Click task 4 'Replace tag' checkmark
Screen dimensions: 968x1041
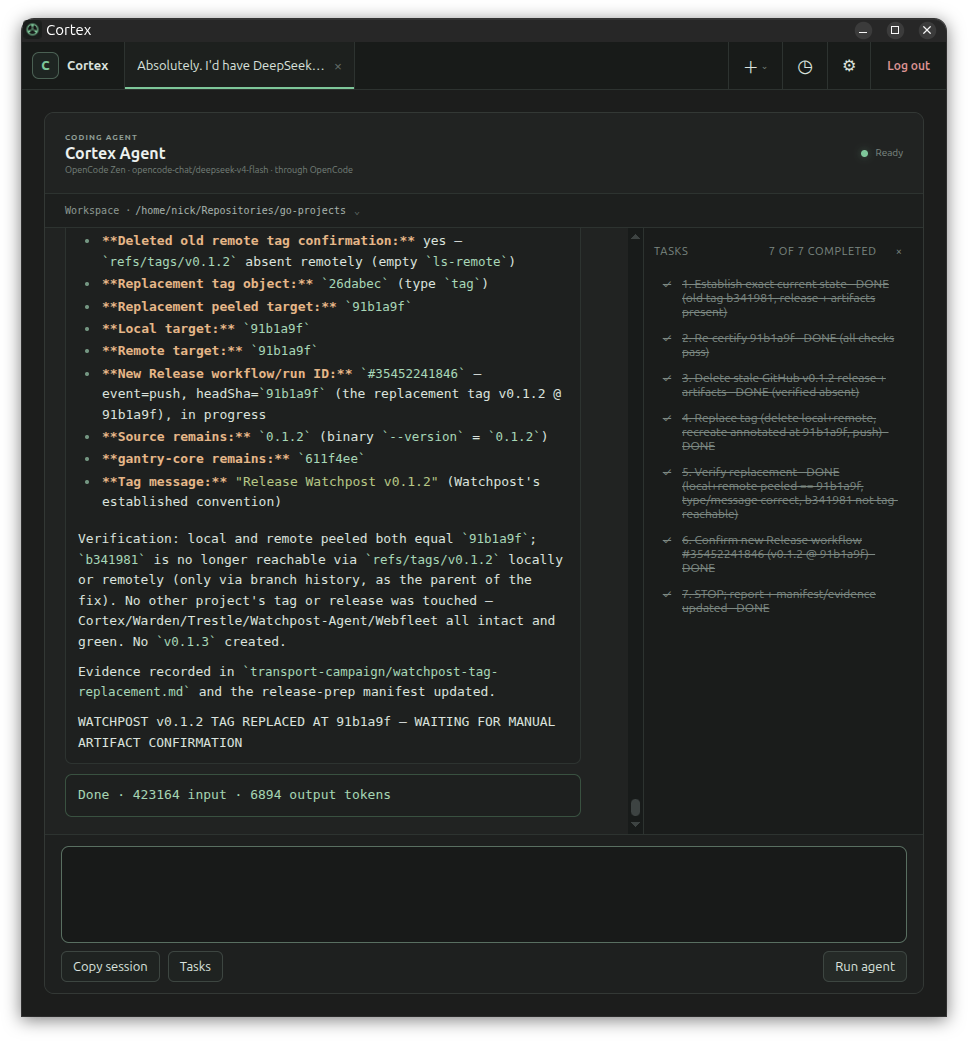point(667,418)
